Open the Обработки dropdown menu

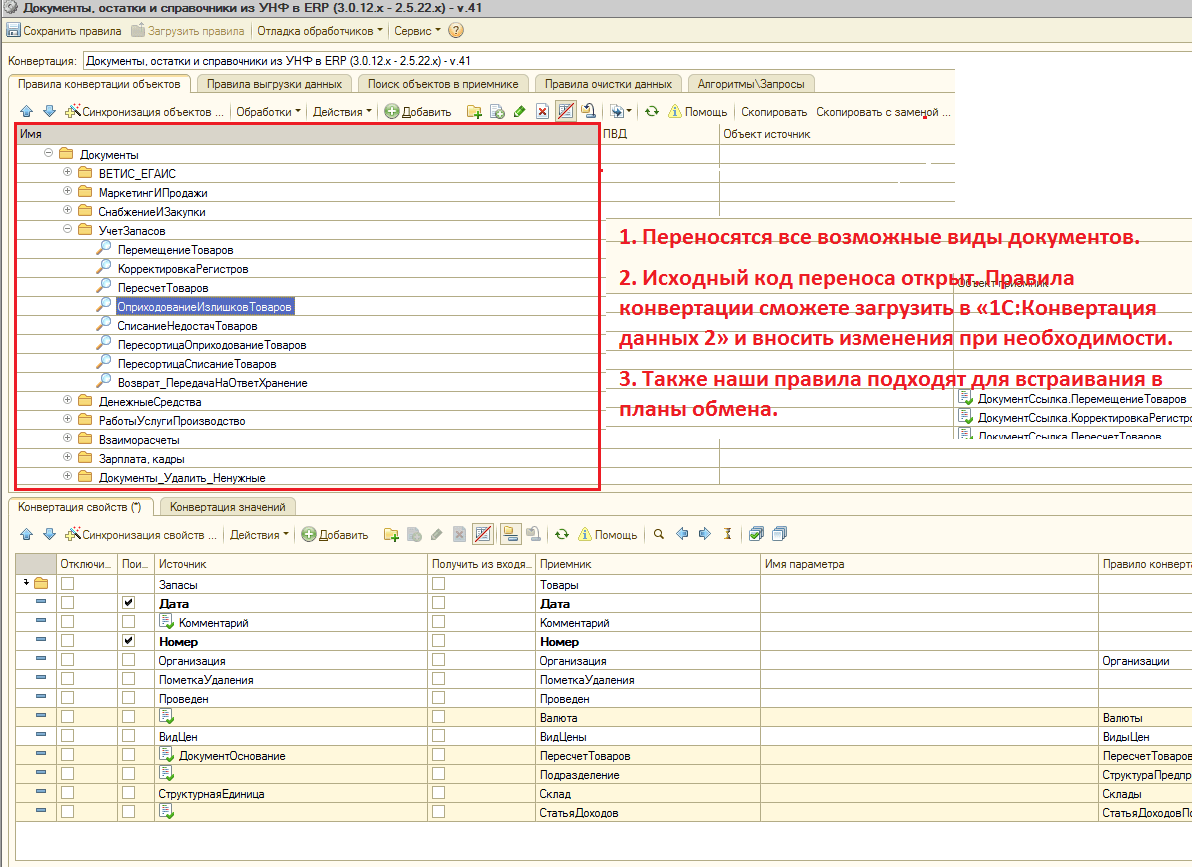coord(268,112)
